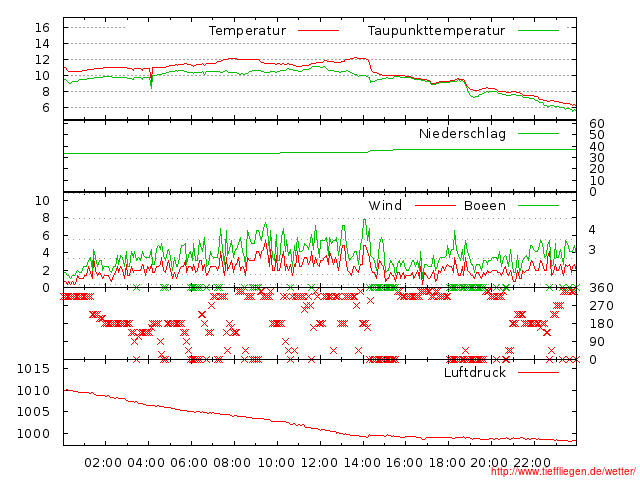Click the 1005 pressure axis value
This screenshot has height=480, width=640.
(x=33, y=411)
